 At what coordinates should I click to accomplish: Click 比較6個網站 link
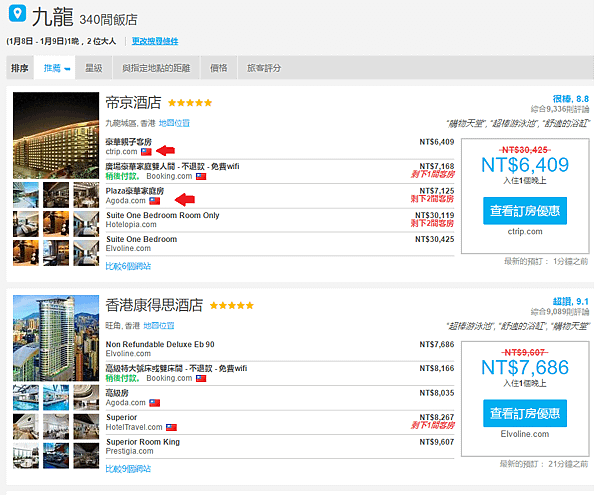click(128, 266)
